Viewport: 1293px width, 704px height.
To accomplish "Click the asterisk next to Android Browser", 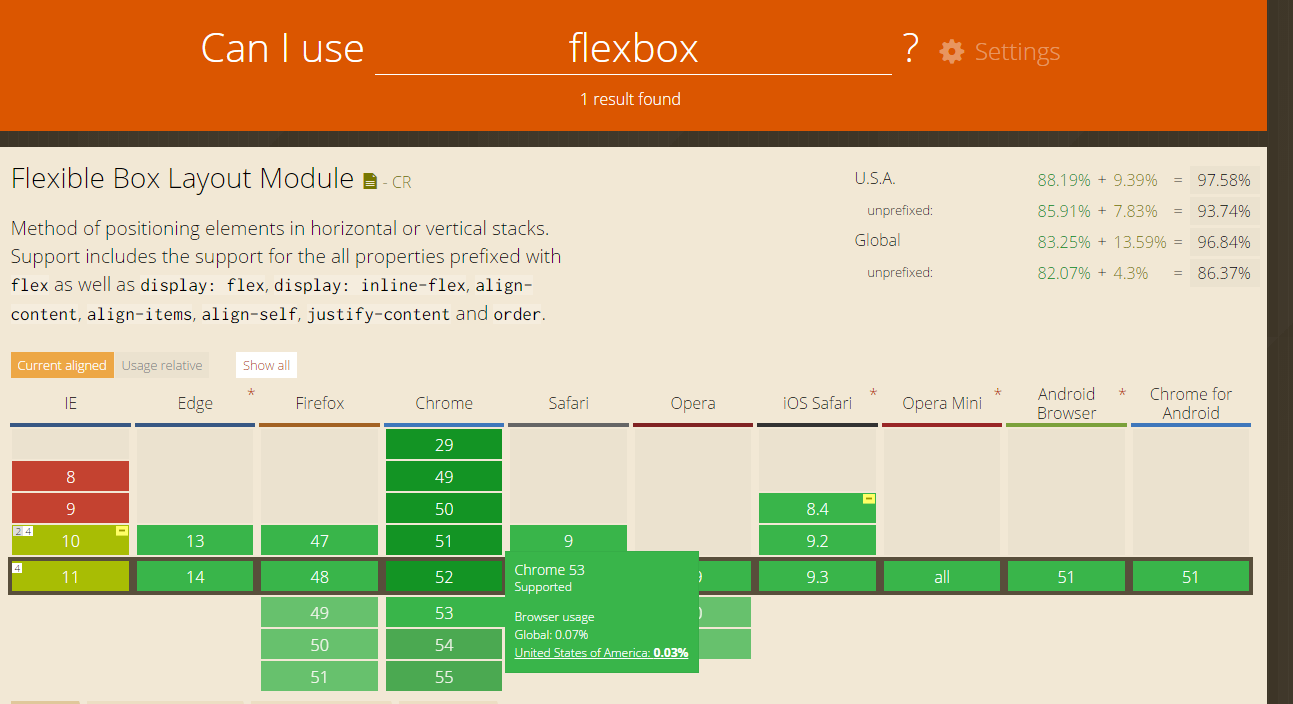I will (1122, 393).
